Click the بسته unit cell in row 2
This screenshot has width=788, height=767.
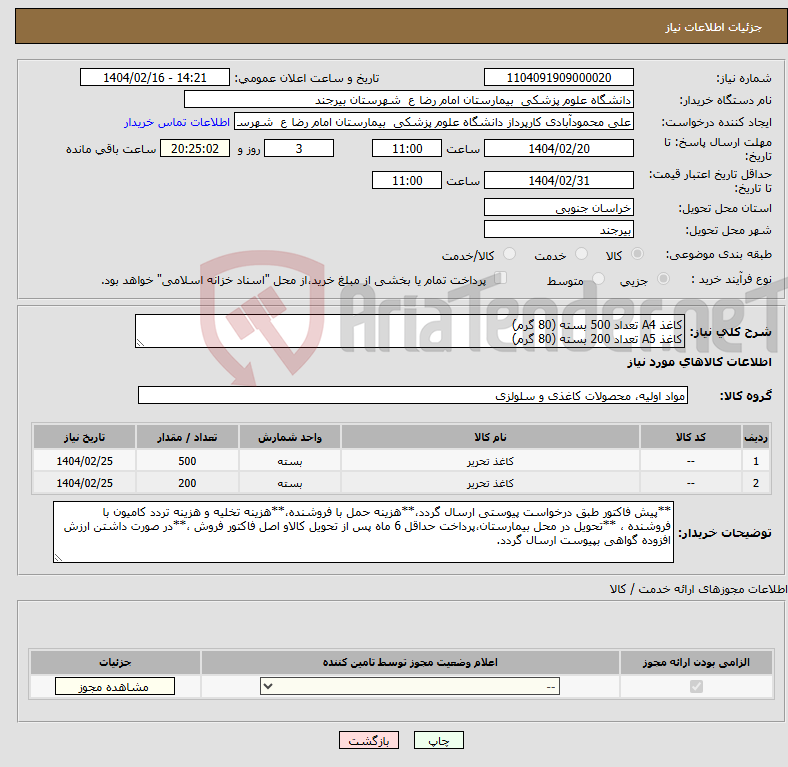290,483
